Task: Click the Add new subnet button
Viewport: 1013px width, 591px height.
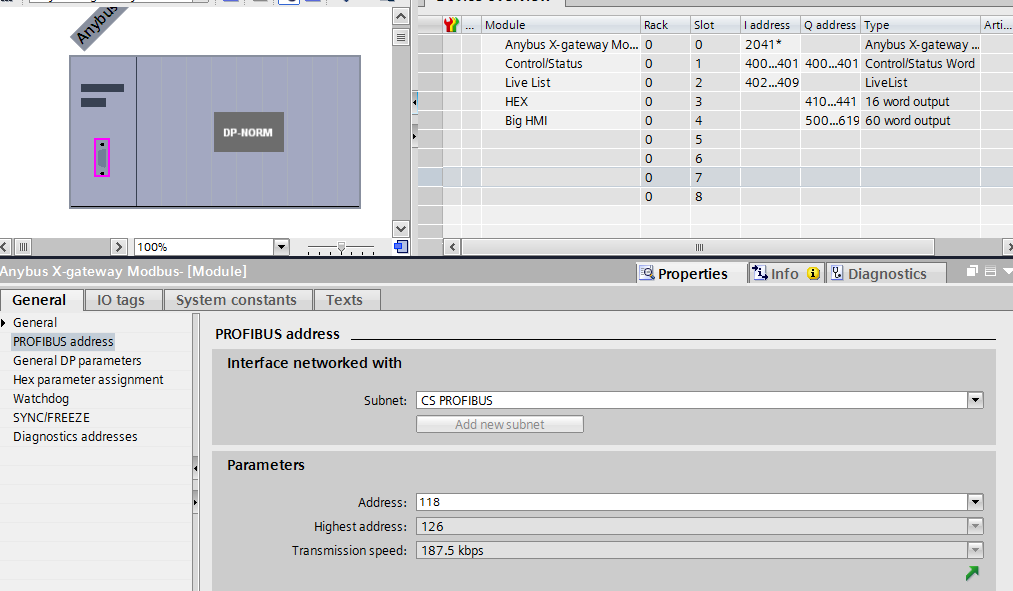Action: coord(500,424)
